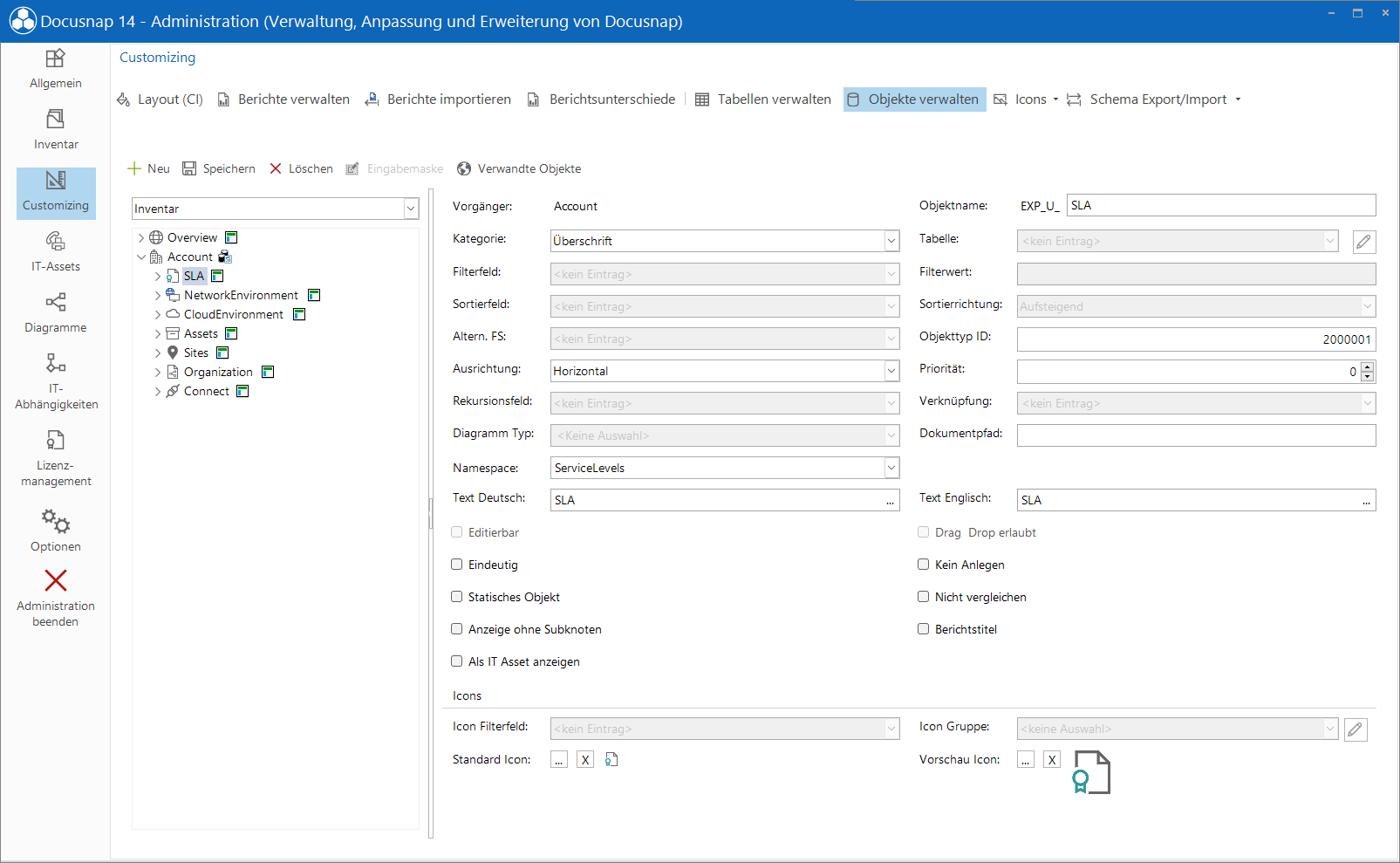The height and width of the screenshot is (863, 1400).
Task: Click the Dokumentpfad input field
Action: coord(1196,435)
